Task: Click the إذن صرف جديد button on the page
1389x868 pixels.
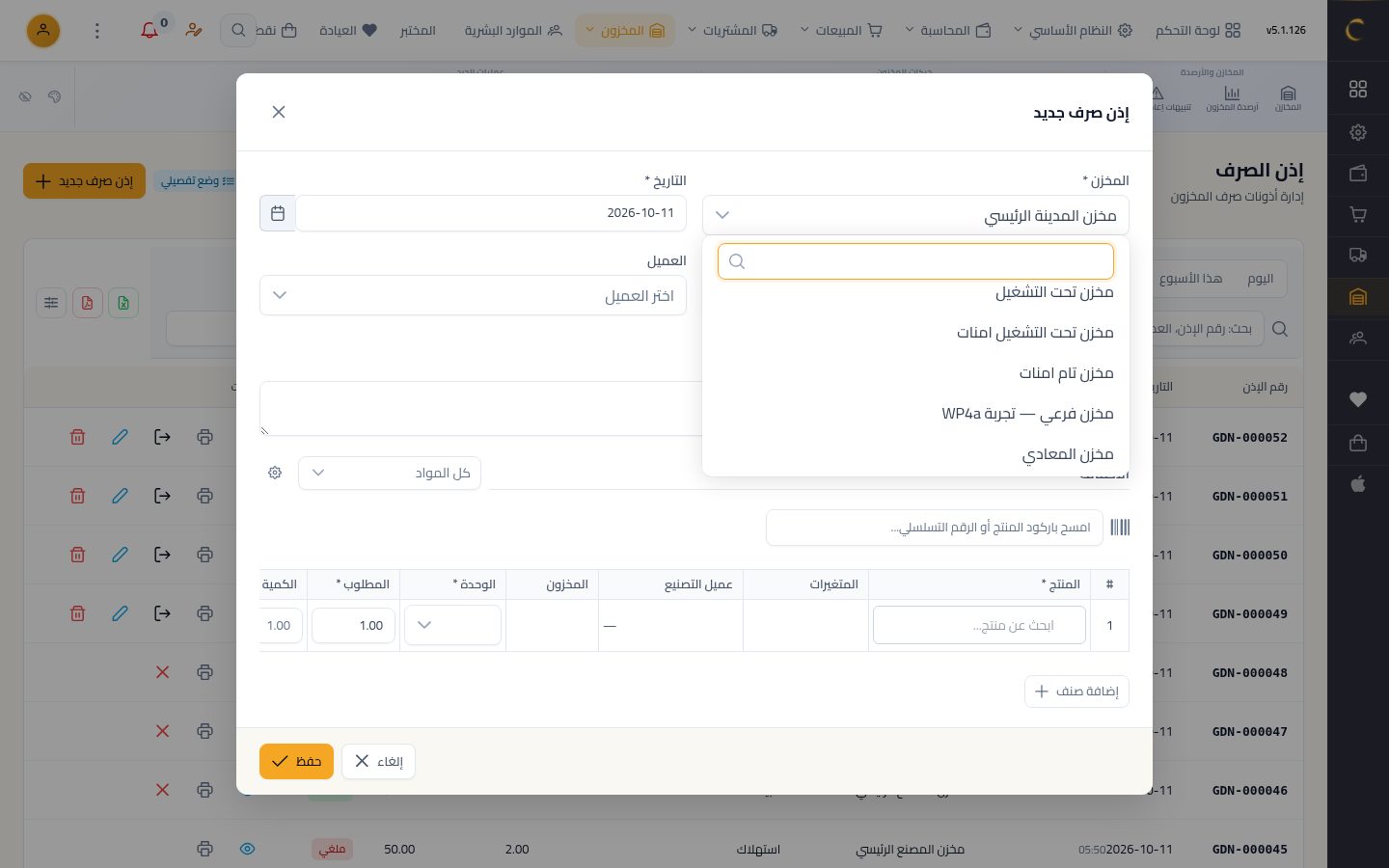Action: (x=84, y=181)
